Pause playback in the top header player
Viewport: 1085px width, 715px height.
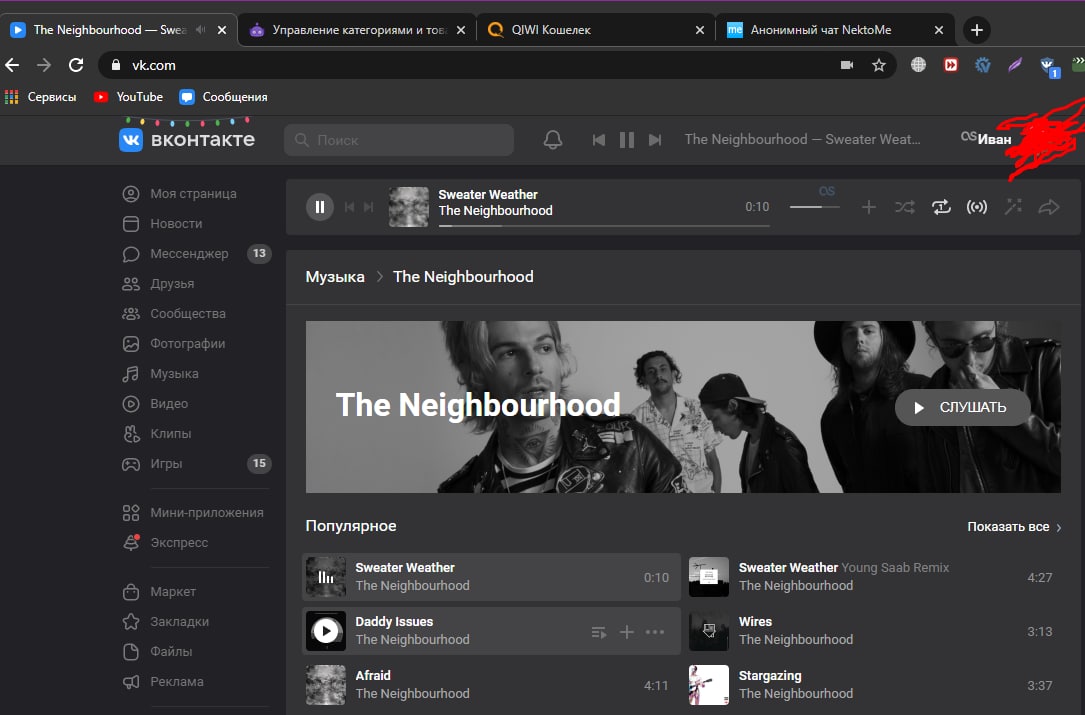point(627,140)
